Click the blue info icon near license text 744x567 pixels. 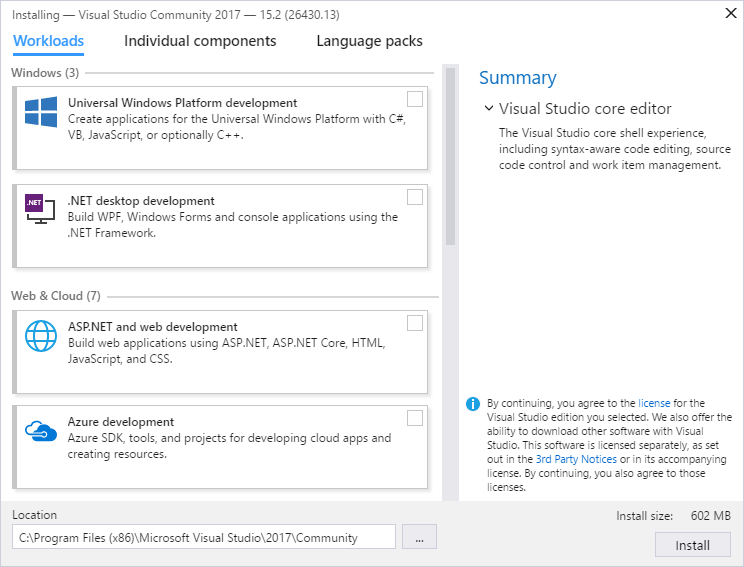point(473,404)
